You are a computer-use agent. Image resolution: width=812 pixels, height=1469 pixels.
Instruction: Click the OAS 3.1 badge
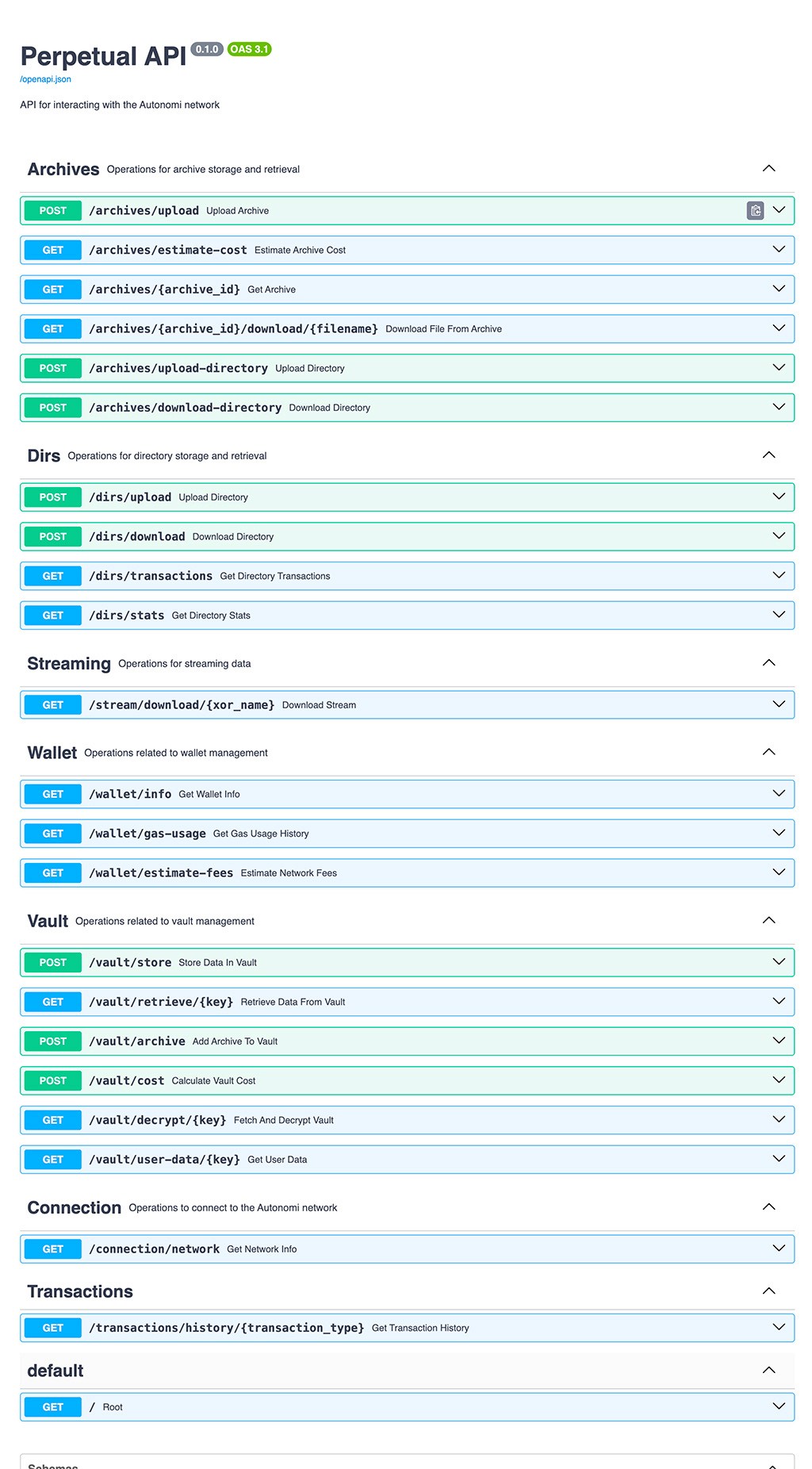(249, 49)
